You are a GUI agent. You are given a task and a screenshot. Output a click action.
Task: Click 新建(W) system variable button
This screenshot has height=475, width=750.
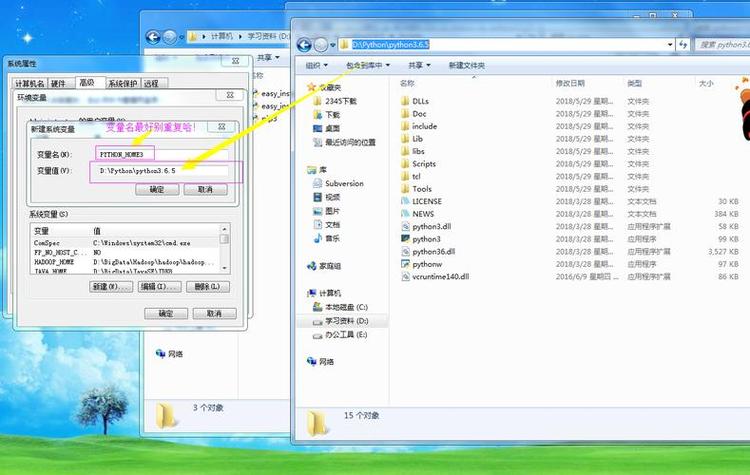(x=110, y=287)
